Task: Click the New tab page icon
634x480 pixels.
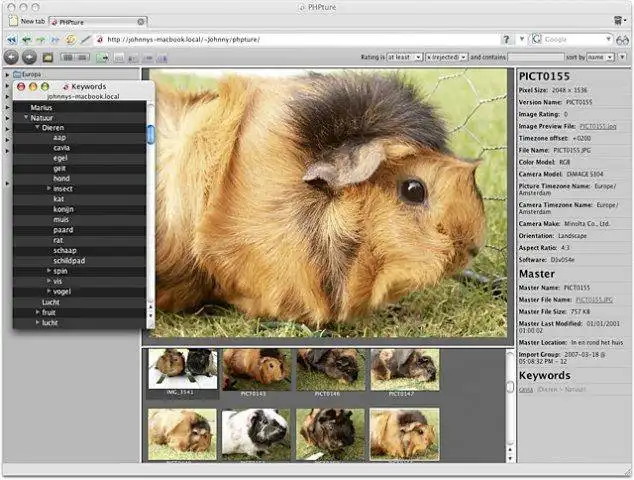Action: (x=13, y=21)
